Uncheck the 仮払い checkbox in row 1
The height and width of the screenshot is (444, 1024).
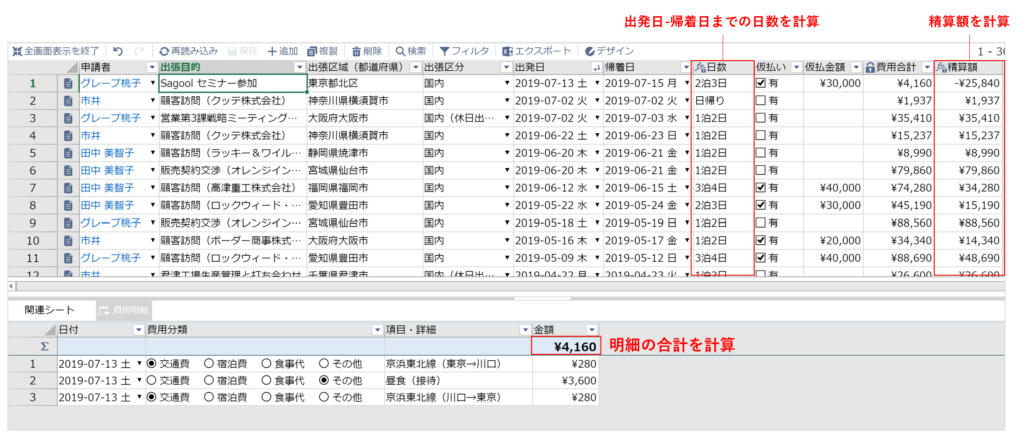click(761, 84)
